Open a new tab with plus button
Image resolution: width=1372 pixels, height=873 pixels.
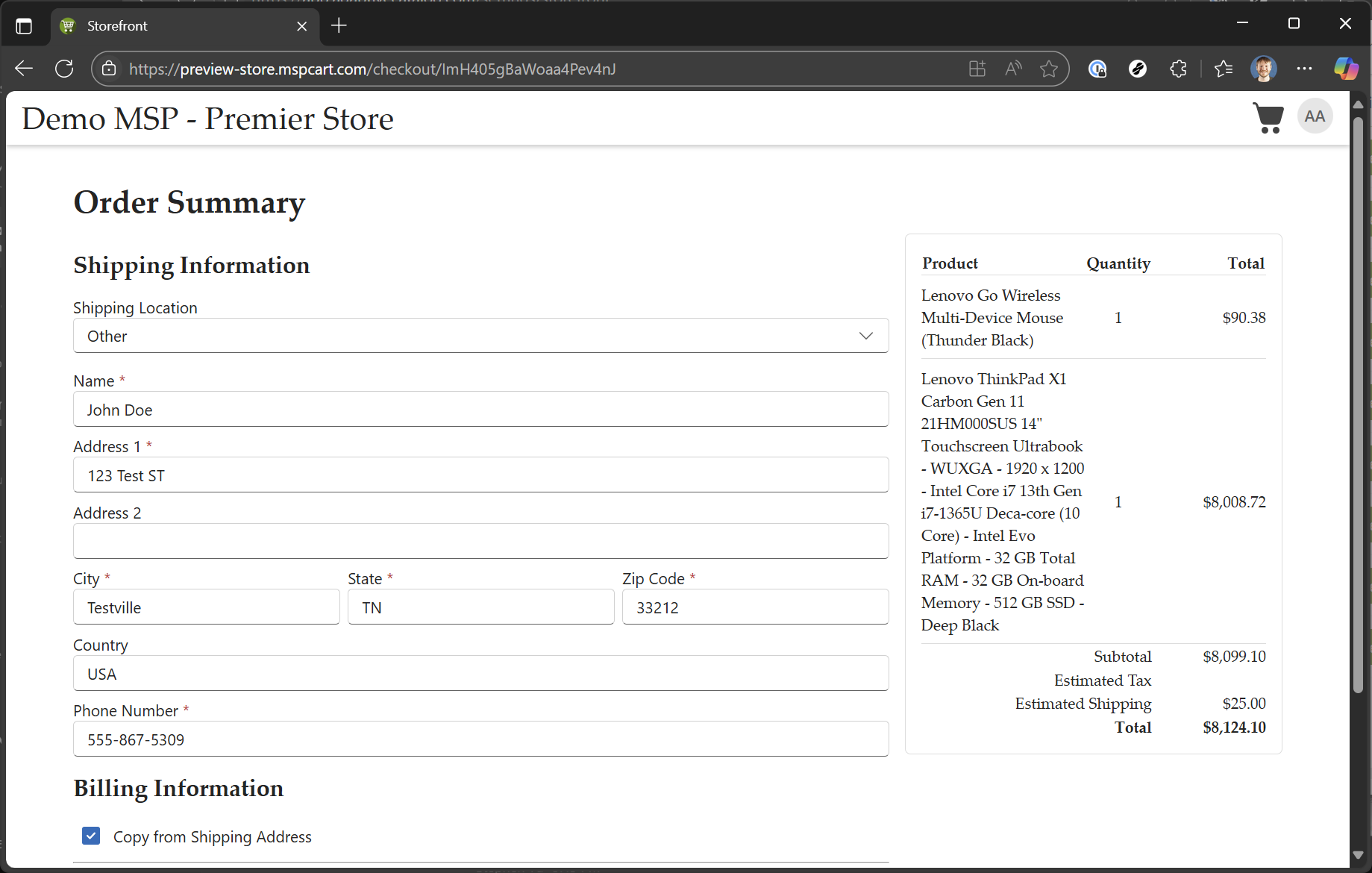339,25
